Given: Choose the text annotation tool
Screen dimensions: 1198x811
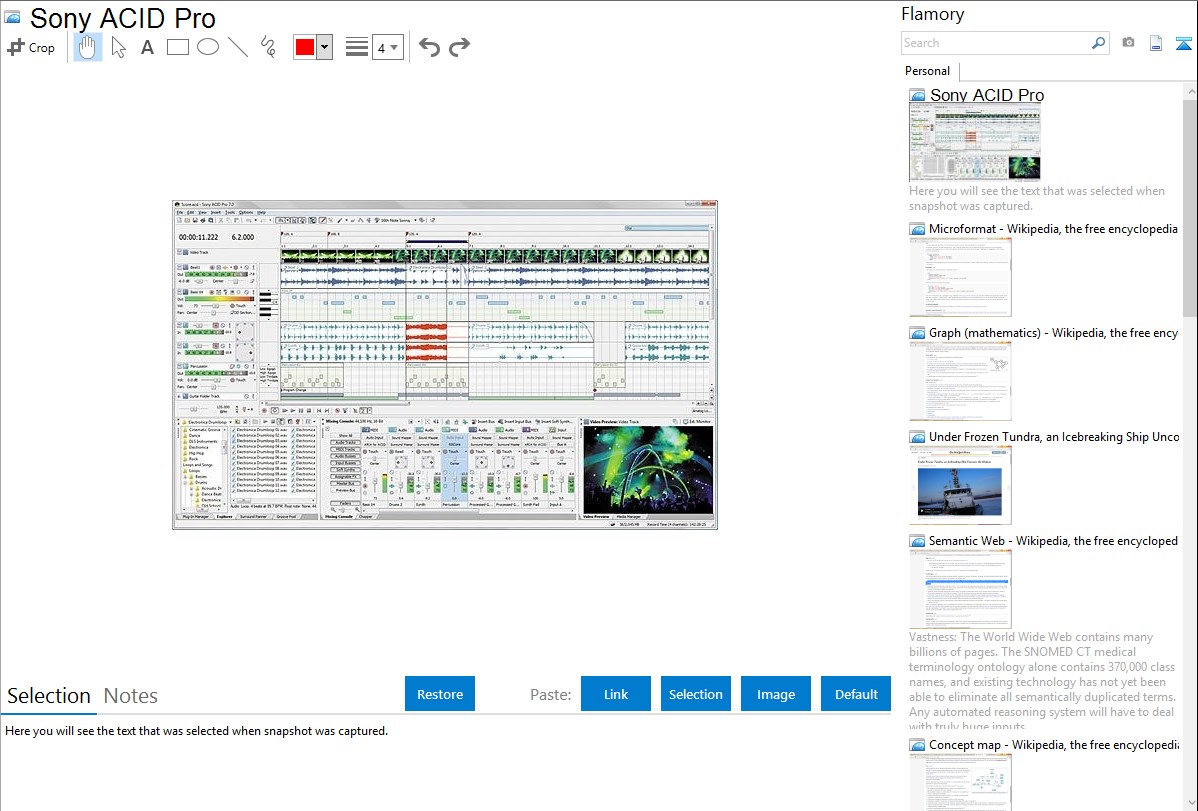Looking at the screenshot, I should pos(147,47).
